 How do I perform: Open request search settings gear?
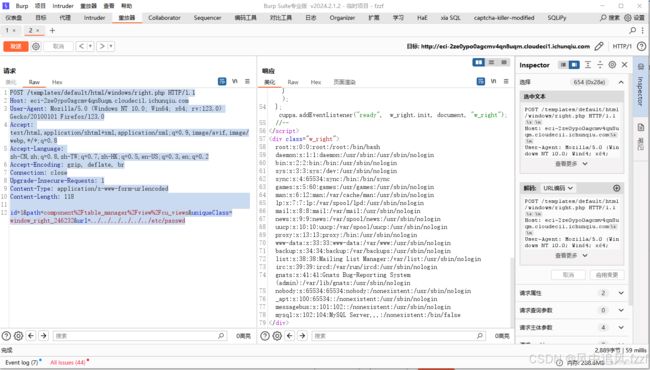pyautogui.click(x=18, y=336)
